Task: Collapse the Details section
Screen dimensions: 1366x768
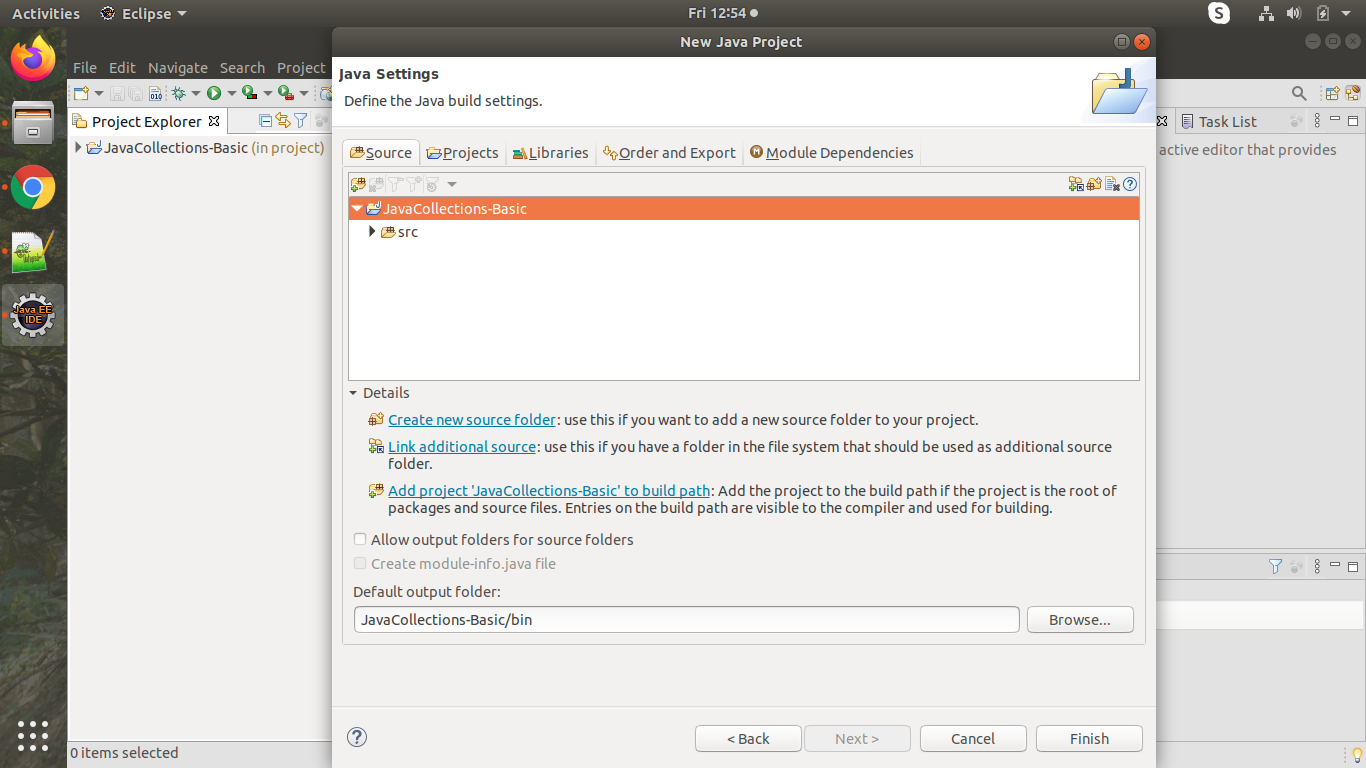Action: 353,393
